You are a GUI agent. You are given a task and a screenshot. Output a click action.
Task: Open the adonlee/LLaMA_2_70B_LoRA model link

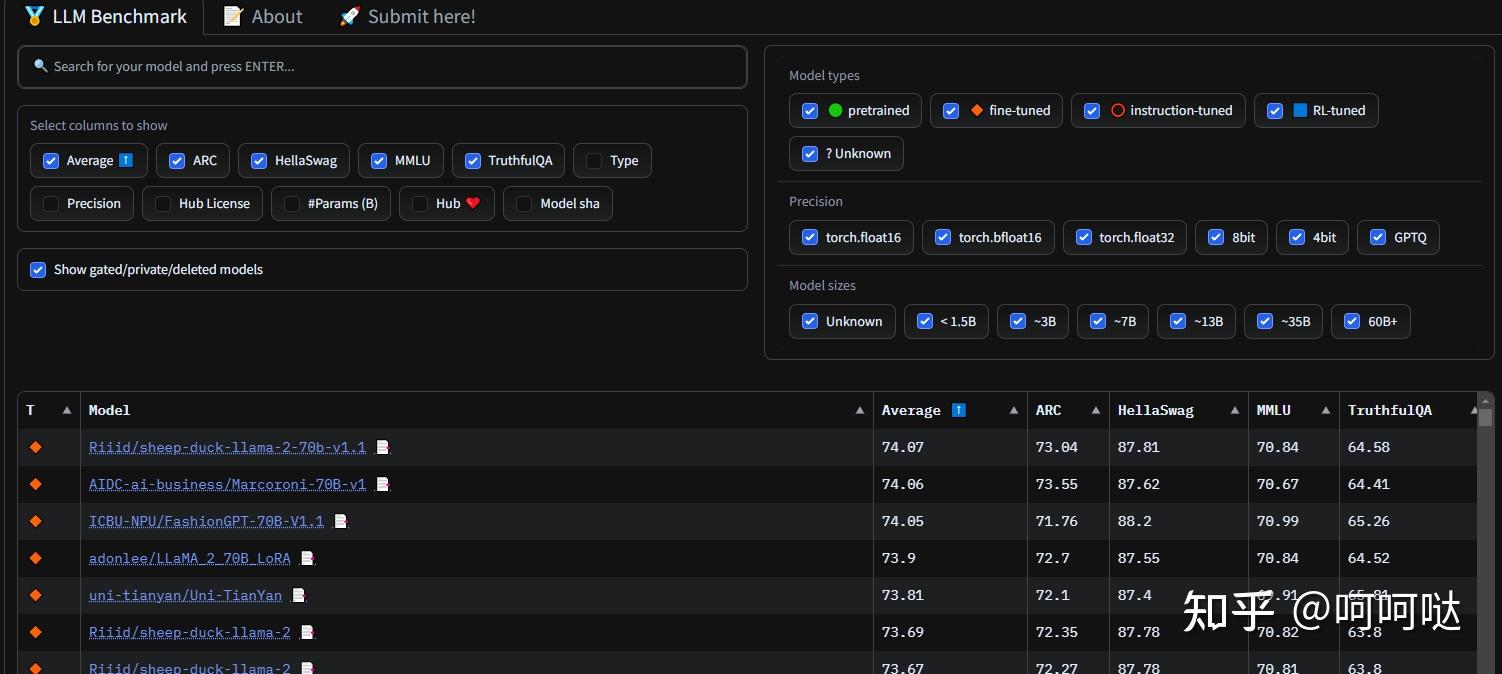189,559
